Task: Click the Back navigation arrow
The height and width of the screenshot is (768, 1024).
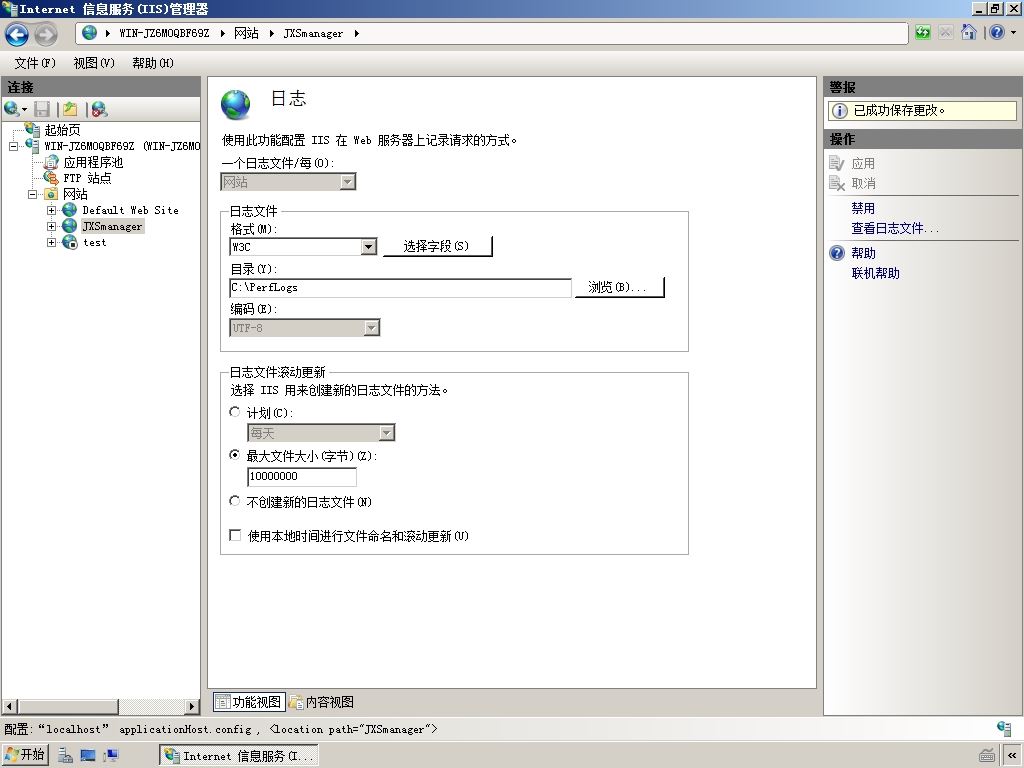Action: click(17, 34)
